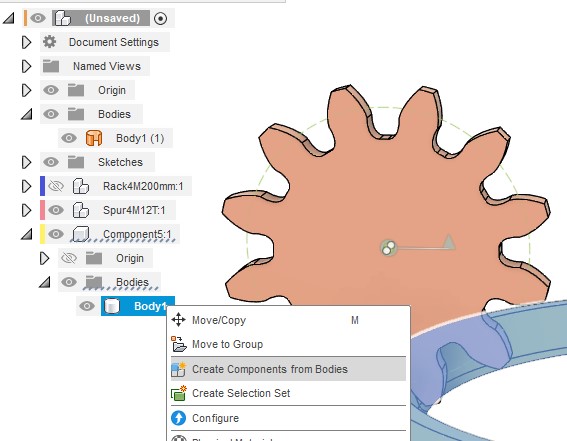The height and width of the screenshot is (441, 567).
Task: Click the Move/Copy cross-arrows icon
Action: coord(179,320)
